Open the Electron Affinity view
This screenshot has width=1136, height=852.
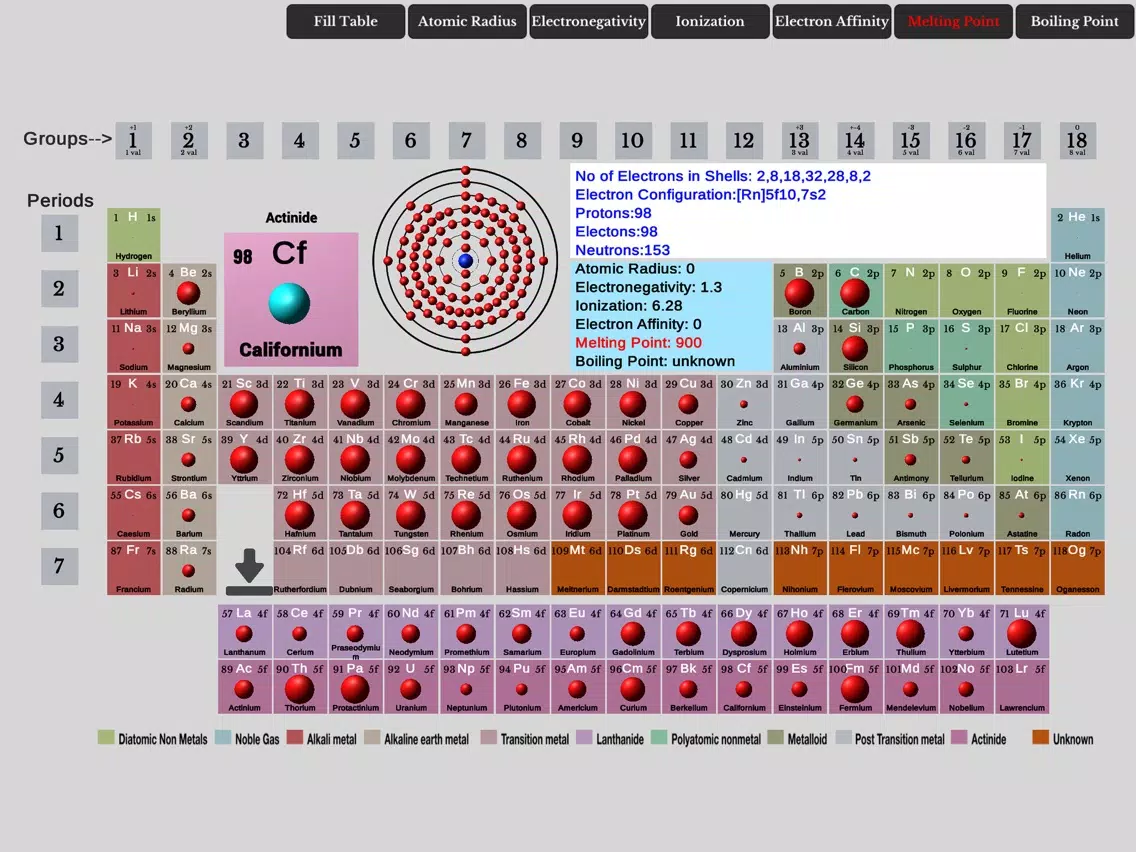pyautogui.click(x=832, y=21)
